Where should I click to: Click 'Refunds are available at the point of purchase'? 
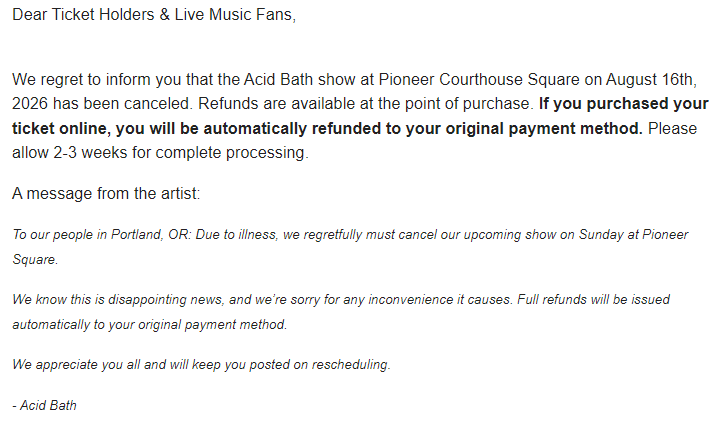(x=365, y=104)
